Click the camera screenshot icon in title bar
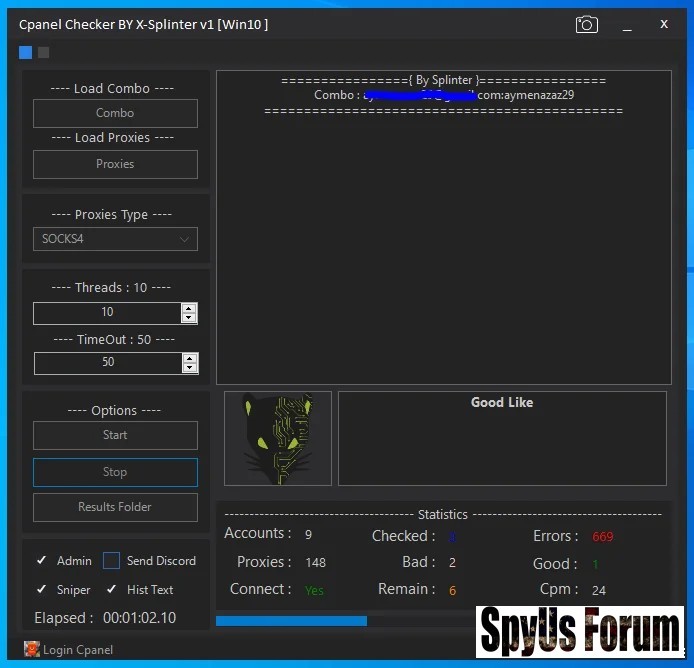Screen dimensions: 694x668 (587, 25)
